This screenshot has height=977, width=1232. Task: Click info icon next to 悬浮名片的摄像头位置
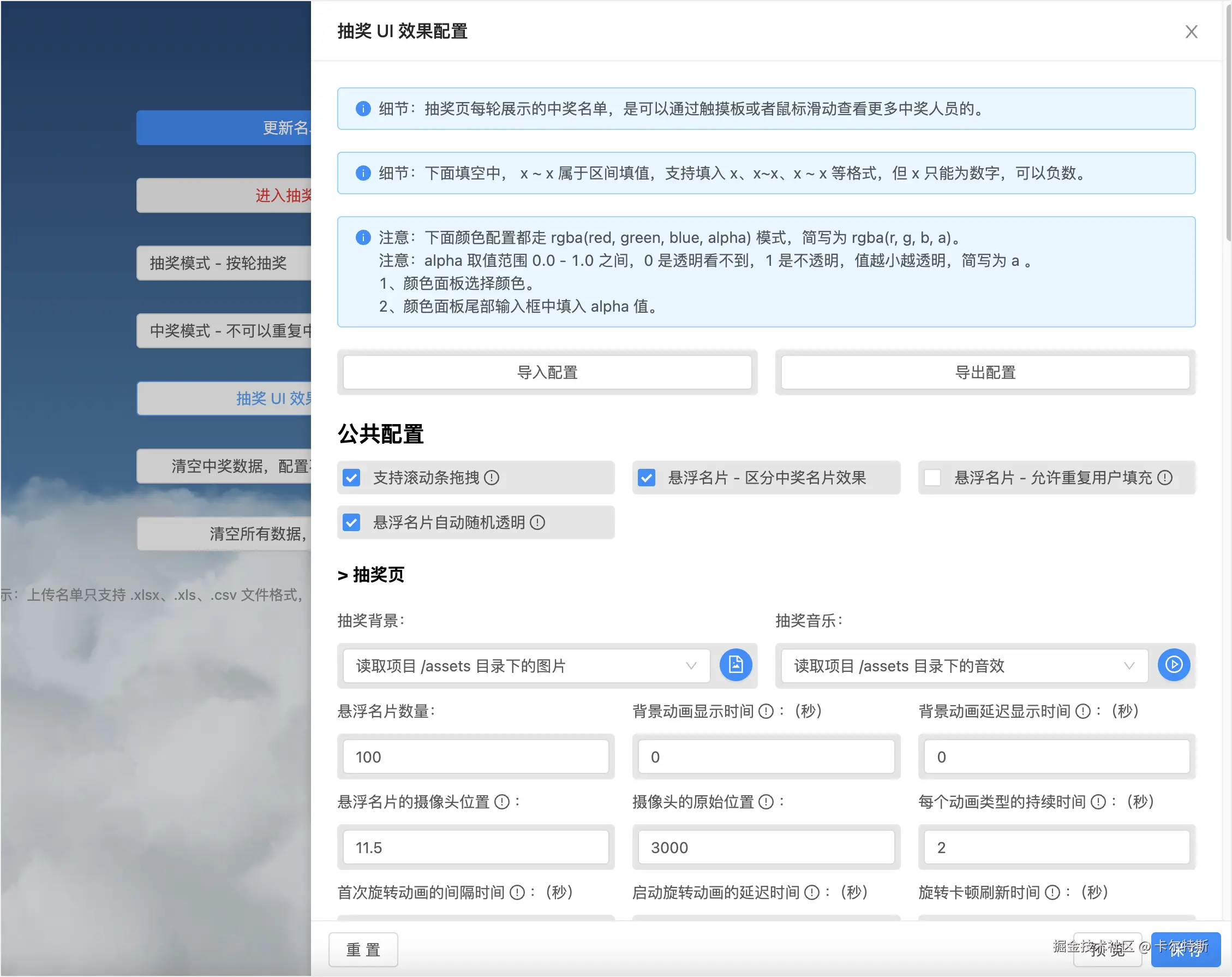tap(502, 801)
